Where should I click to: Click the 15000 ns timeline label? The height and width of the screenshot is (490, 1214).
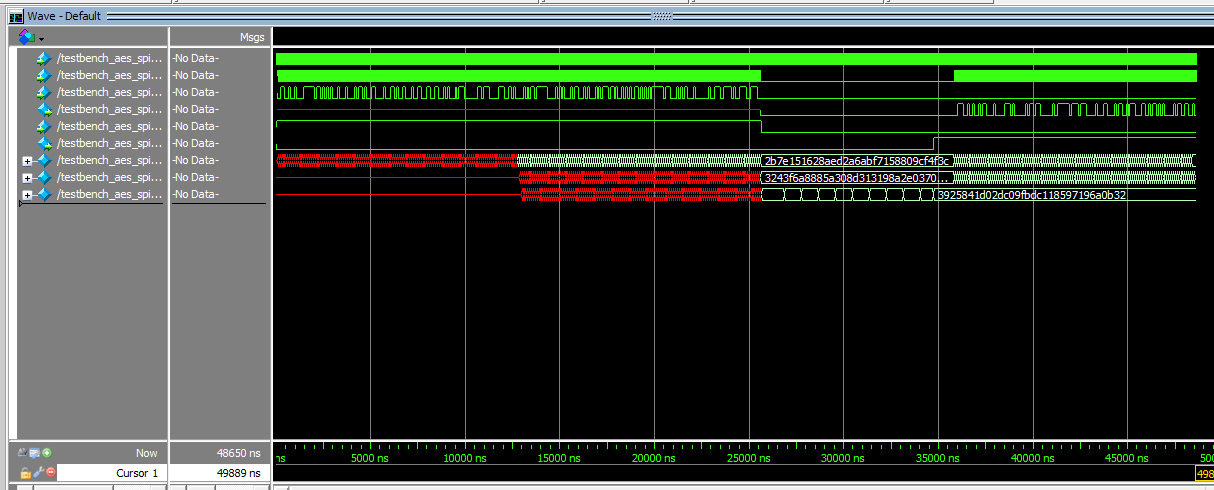561,458
